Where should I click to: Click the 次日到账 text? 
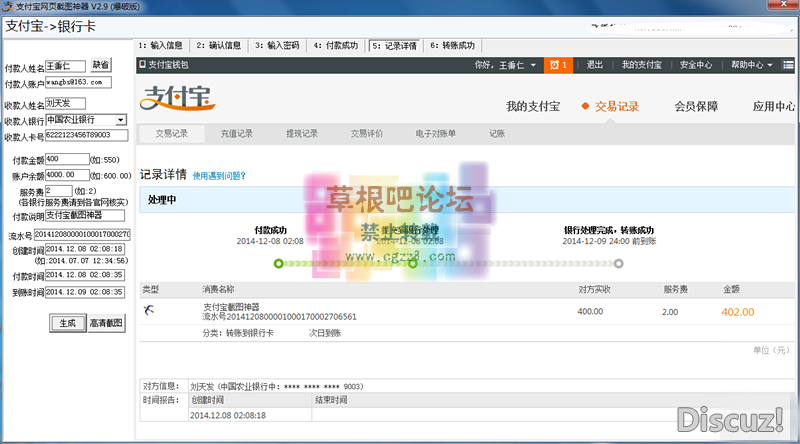click(325, 333)
